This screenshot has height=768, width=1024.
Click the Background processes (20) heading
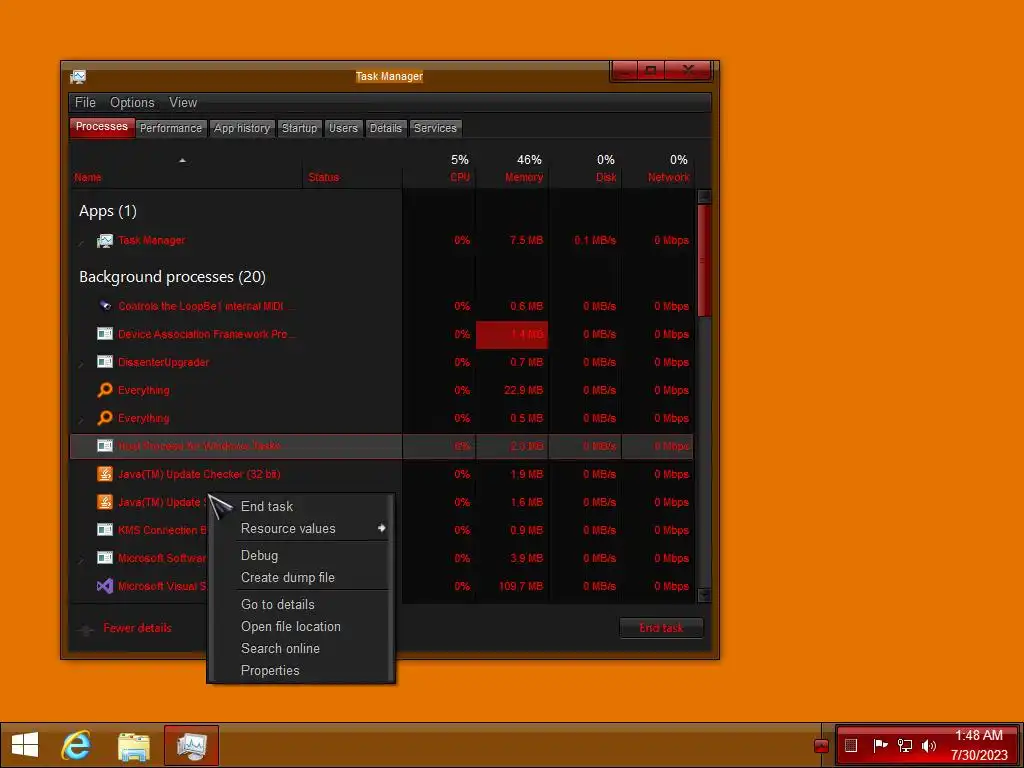pos(172,277)
